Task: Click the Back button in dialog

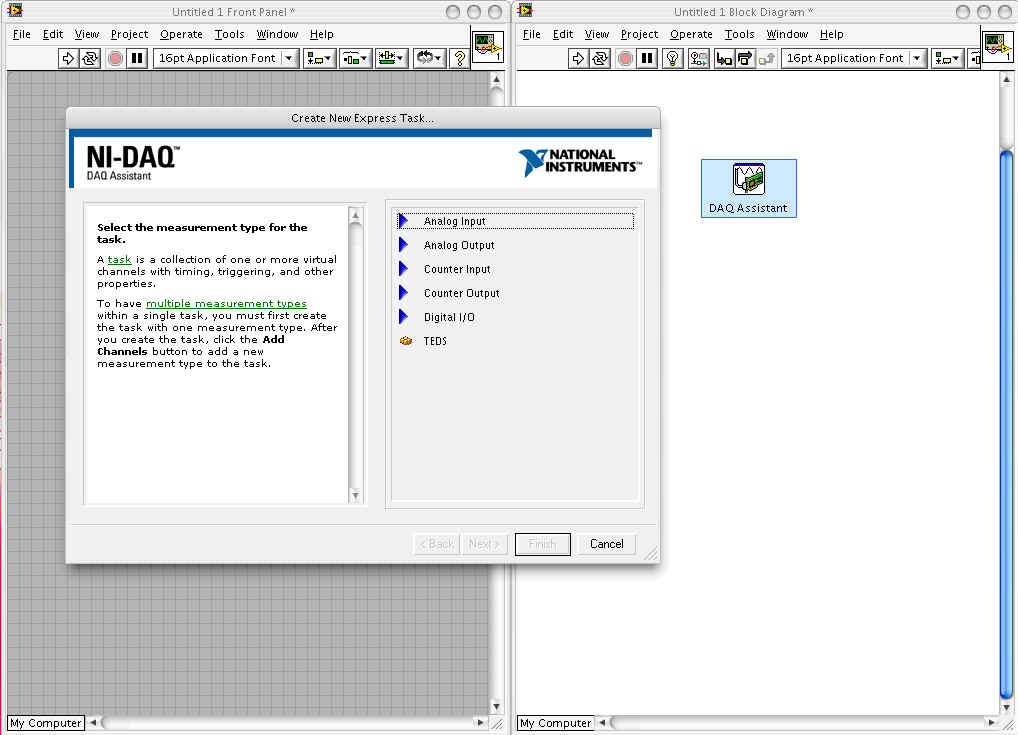Action: coord(436,544)
